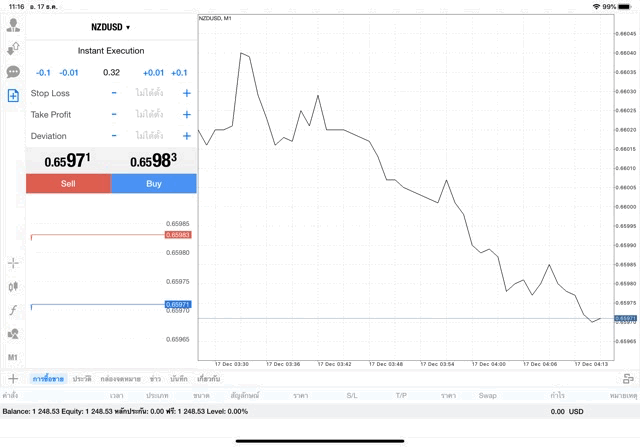
Task: Click the Buy button
Action: point(154,184)
